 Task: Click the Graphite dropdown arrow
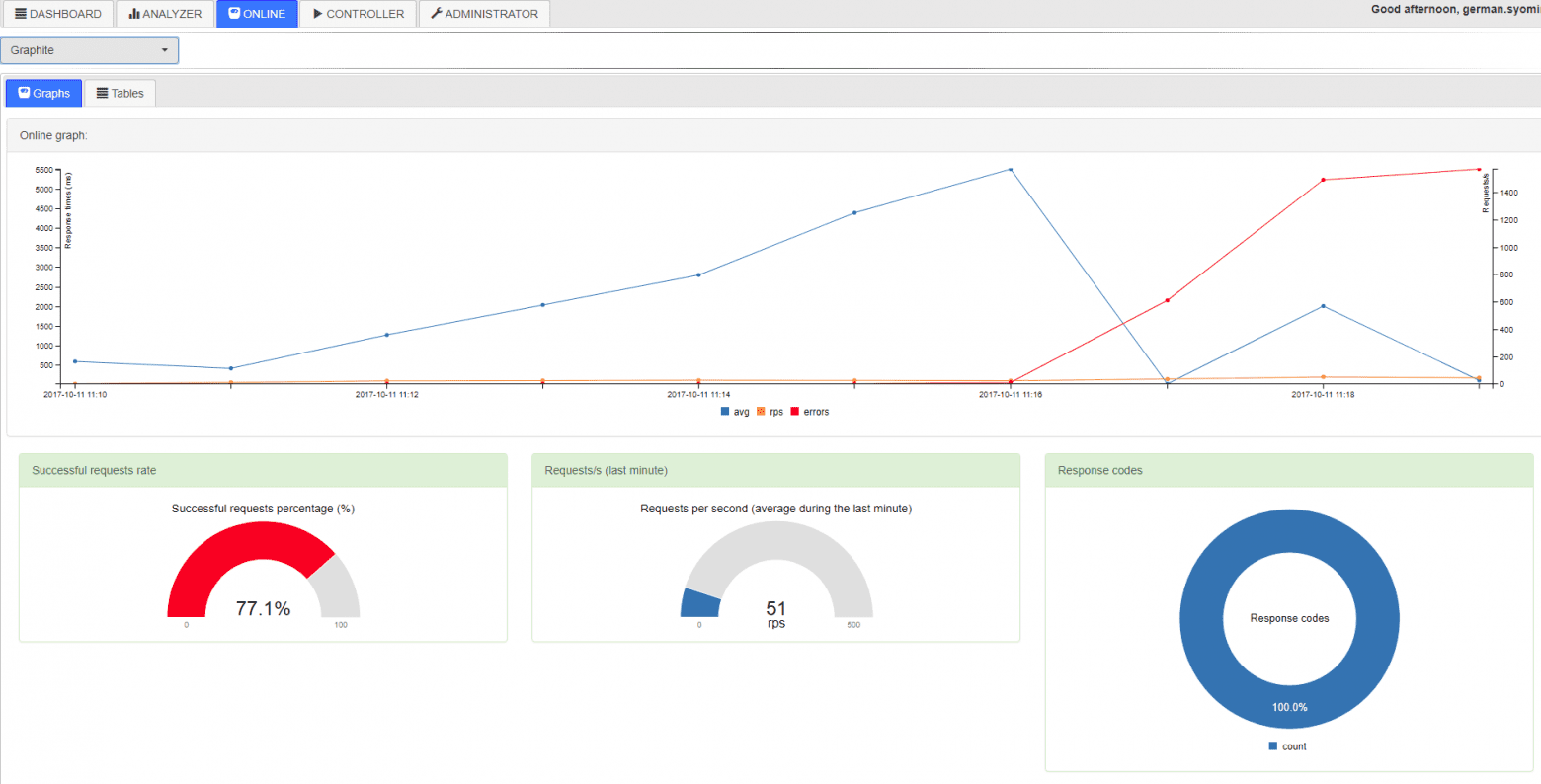164,50
